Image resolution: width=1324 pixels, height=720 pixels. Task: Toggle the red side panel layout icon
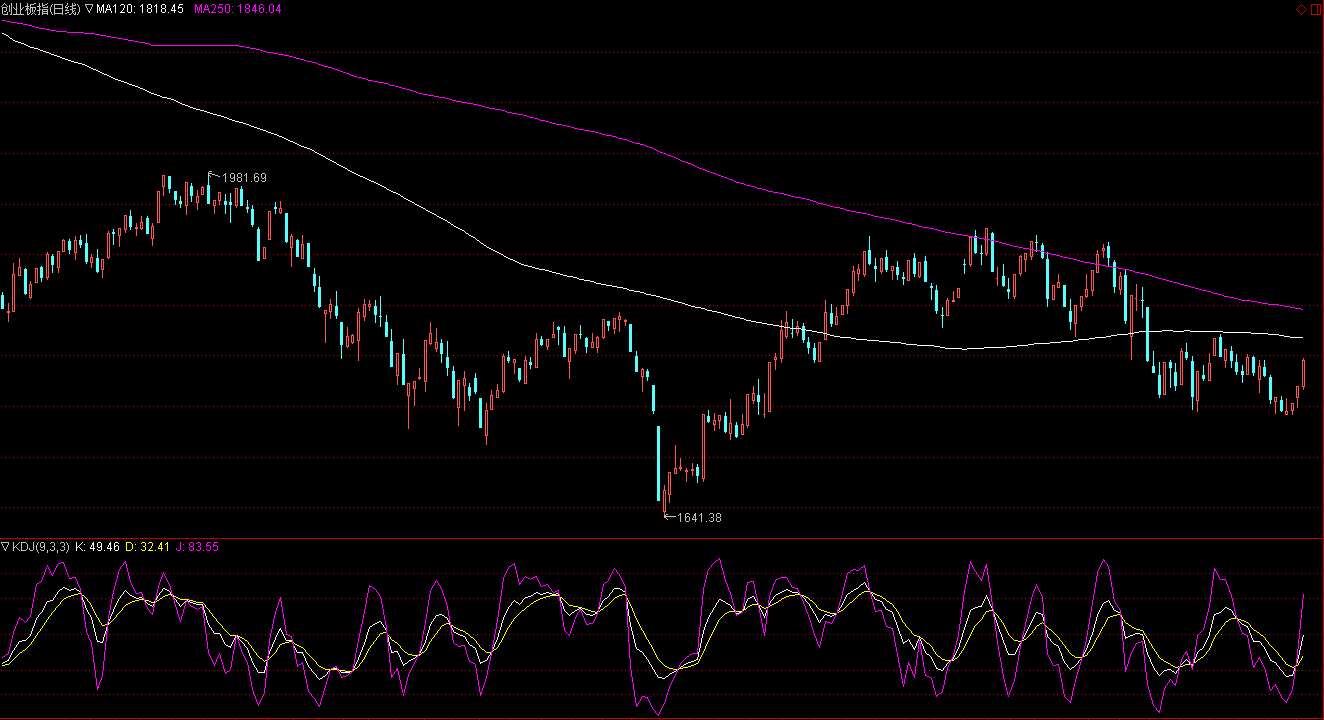tap(1316, 8)
